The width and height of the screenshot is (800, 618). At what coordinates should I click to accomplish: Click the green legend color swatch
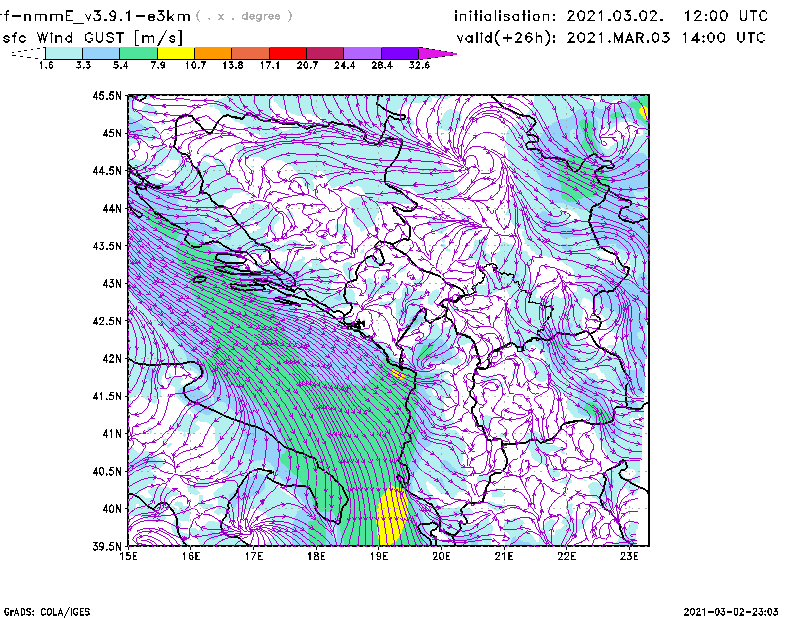pos(138,53)
